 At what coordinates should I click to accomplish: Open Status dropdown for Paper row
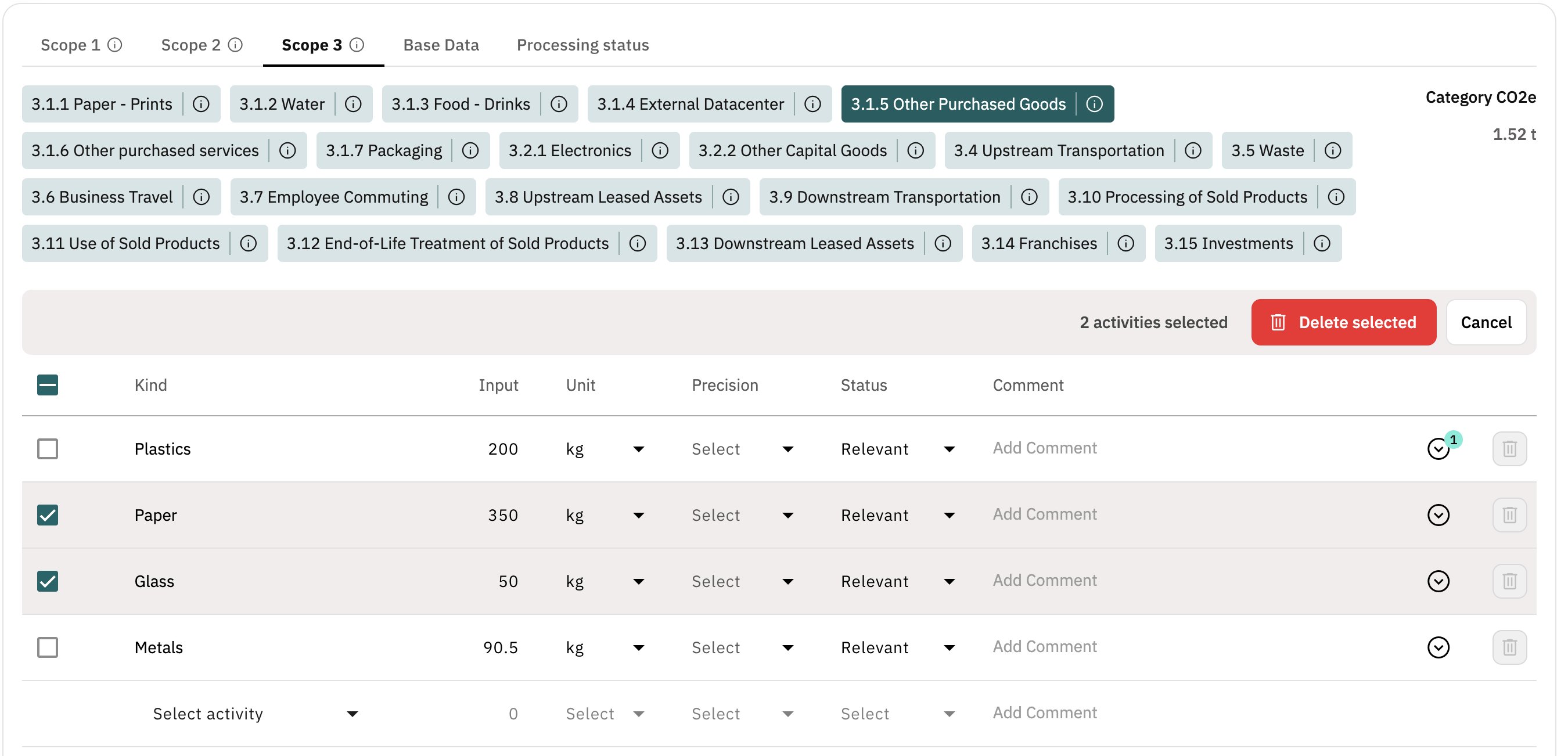point(897,515)
